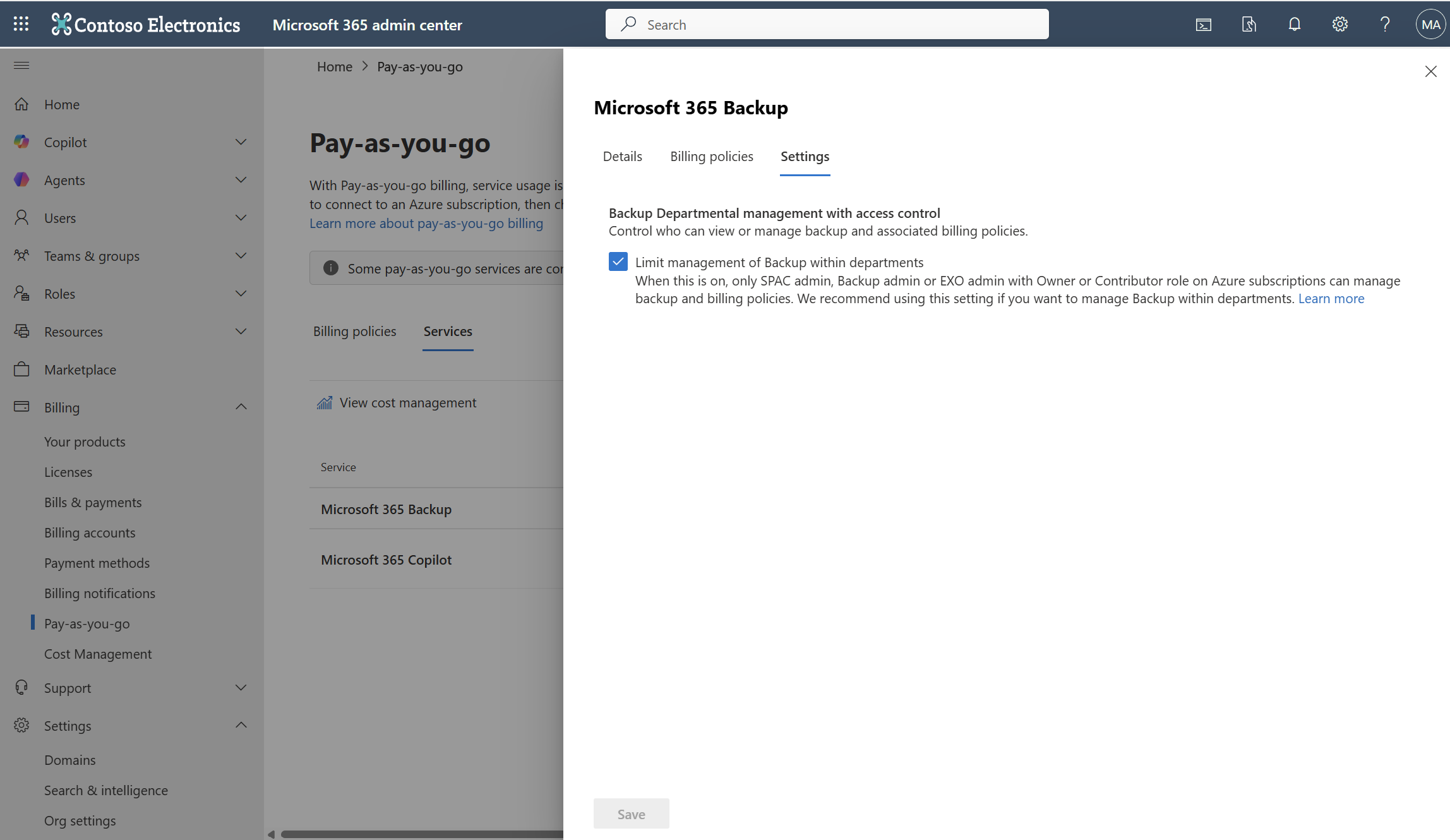Open the Learn more link in panel
The height and width of the screenshot is (840, 1450).
pyautogui.click(x=1331, y=299)
